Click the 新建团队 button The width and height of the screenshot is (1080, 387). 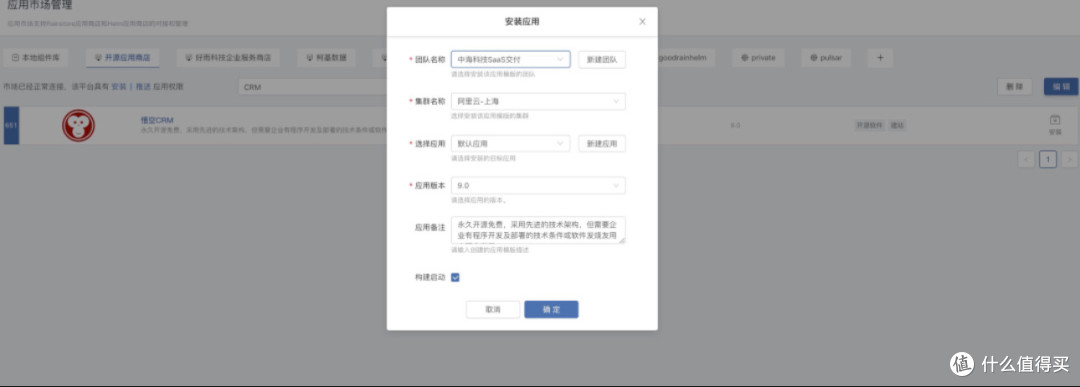click(x=602, y=60)
